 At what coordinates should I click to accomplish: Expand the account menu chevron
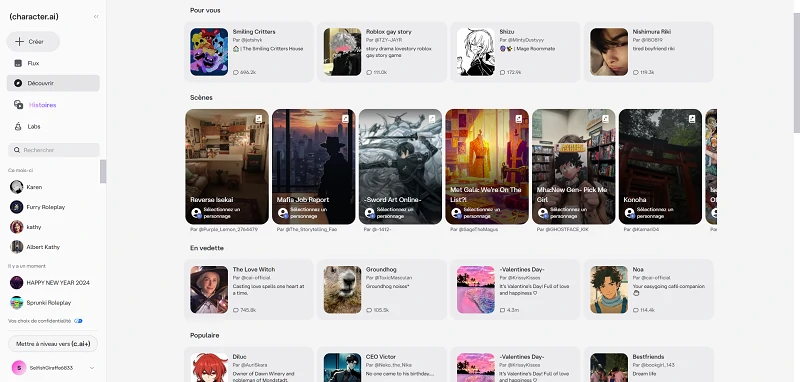coord(92,368)
